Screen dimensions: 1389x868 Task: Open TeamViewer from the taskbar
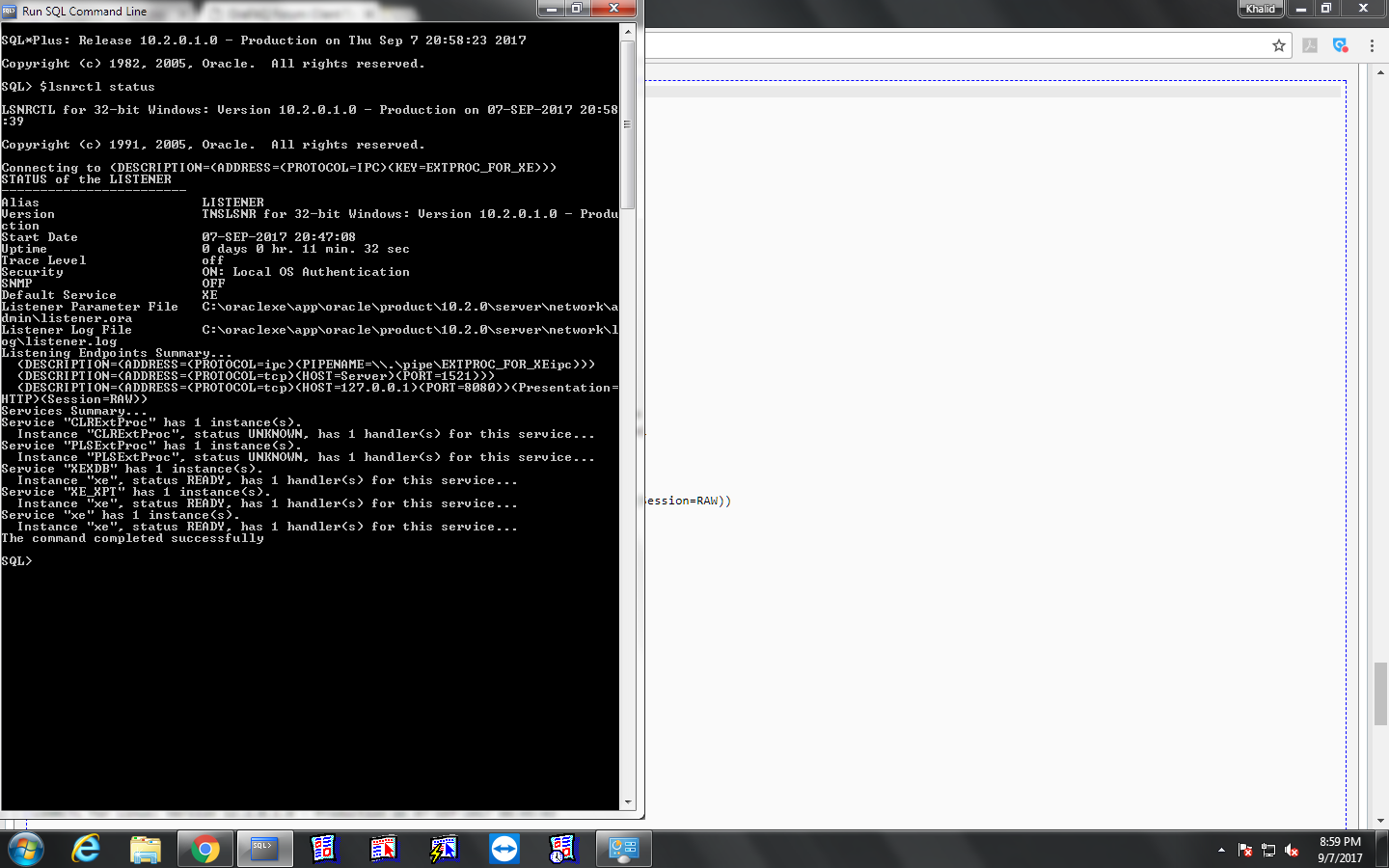tap(504, 850)
